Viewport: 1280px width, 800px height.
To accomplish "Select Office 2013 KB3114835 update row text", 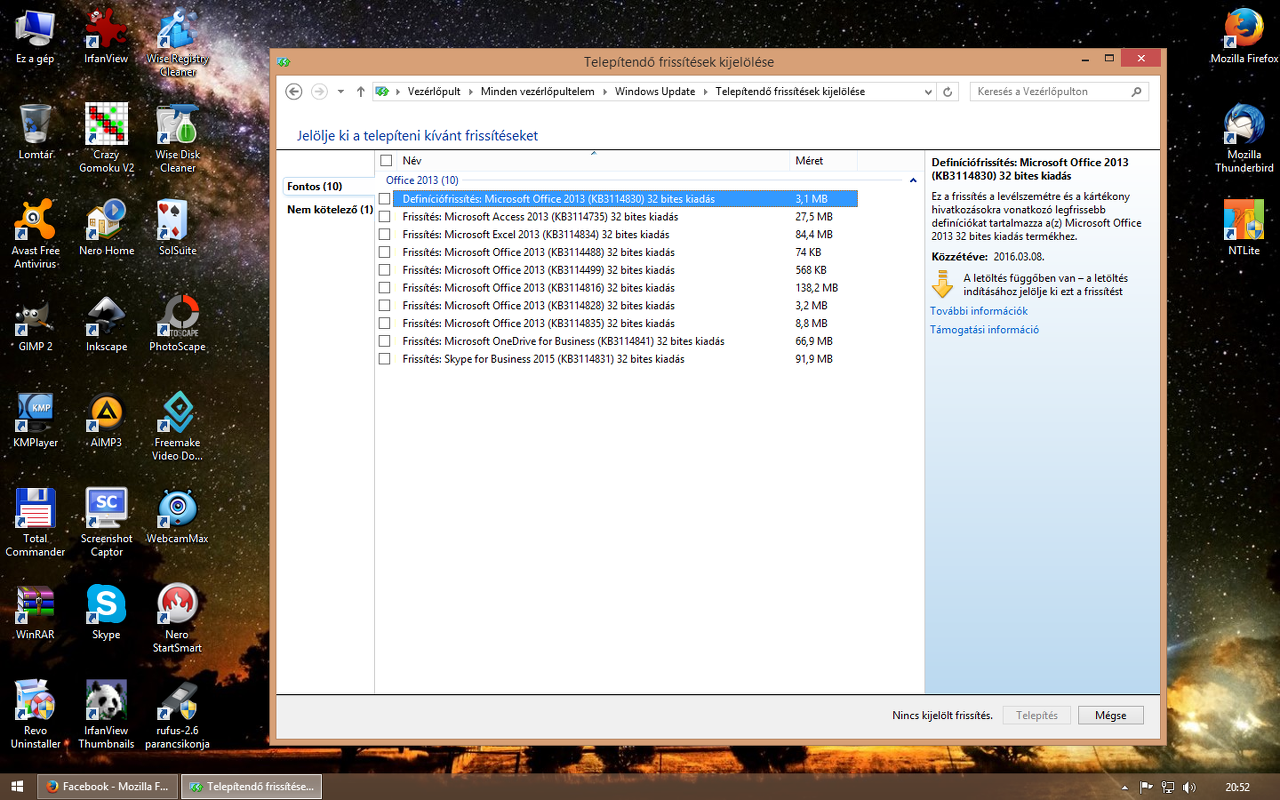I will coord(538,324).
